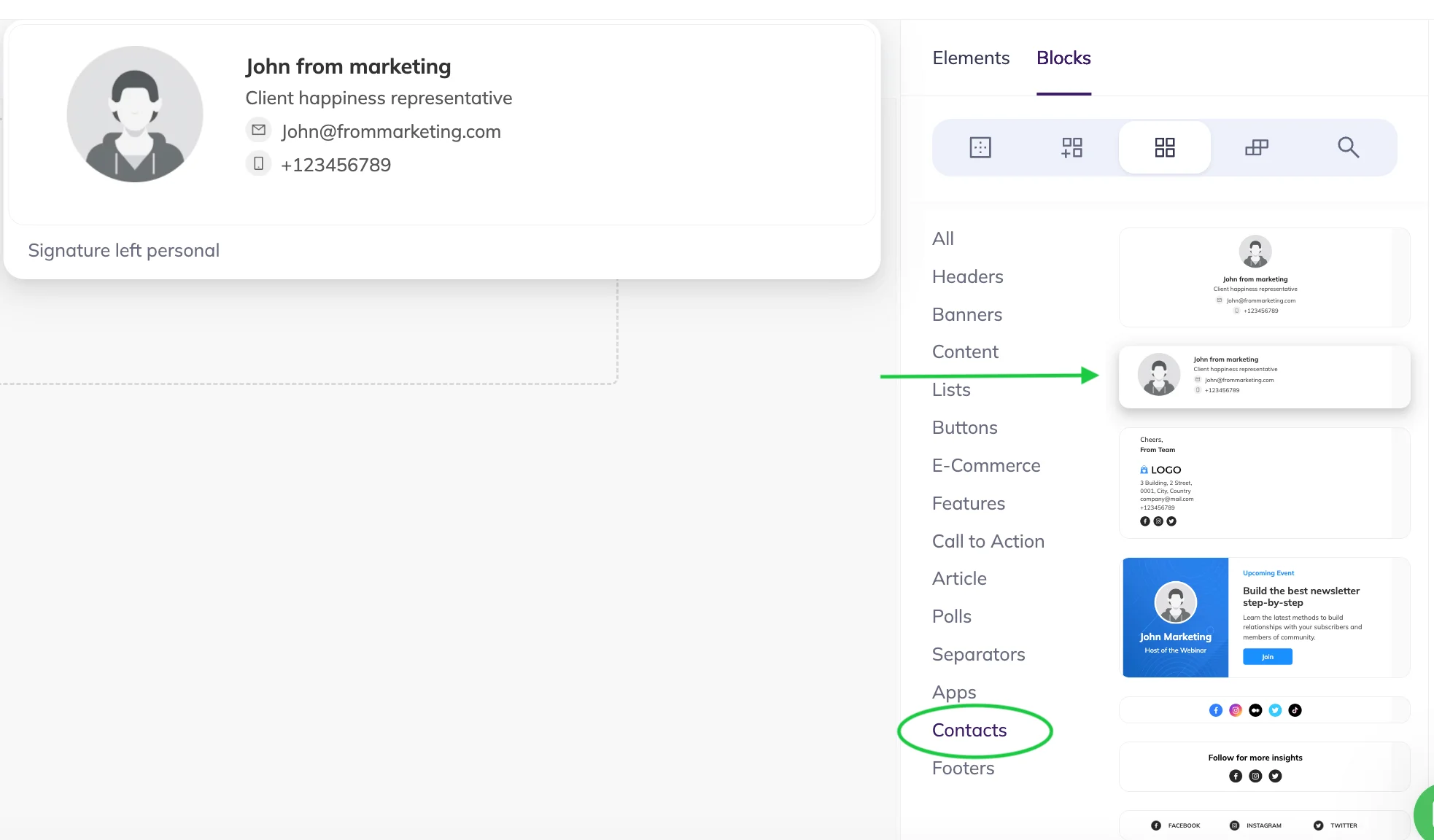Viewport: 1434px width, 840px height.
Task: Pick the Follow for more insights block
Action: pos(1264,766)
